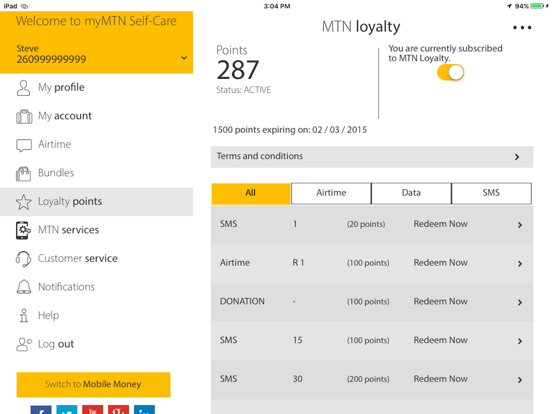Open chevron on SMS 15 row
Viewport: 552px width, 414px height.
520,341
